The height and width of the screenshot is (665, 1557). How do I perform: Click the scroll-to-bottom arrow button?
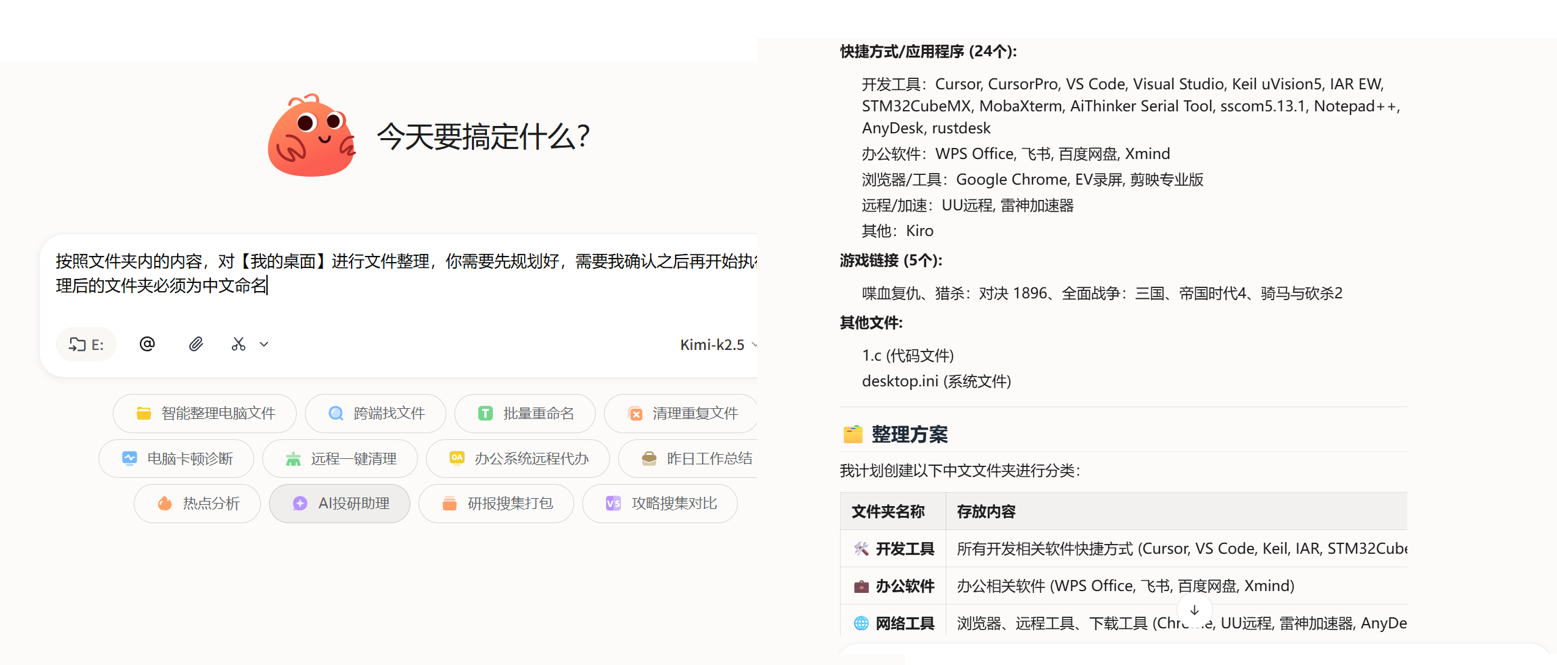[x=1194, y=610]
